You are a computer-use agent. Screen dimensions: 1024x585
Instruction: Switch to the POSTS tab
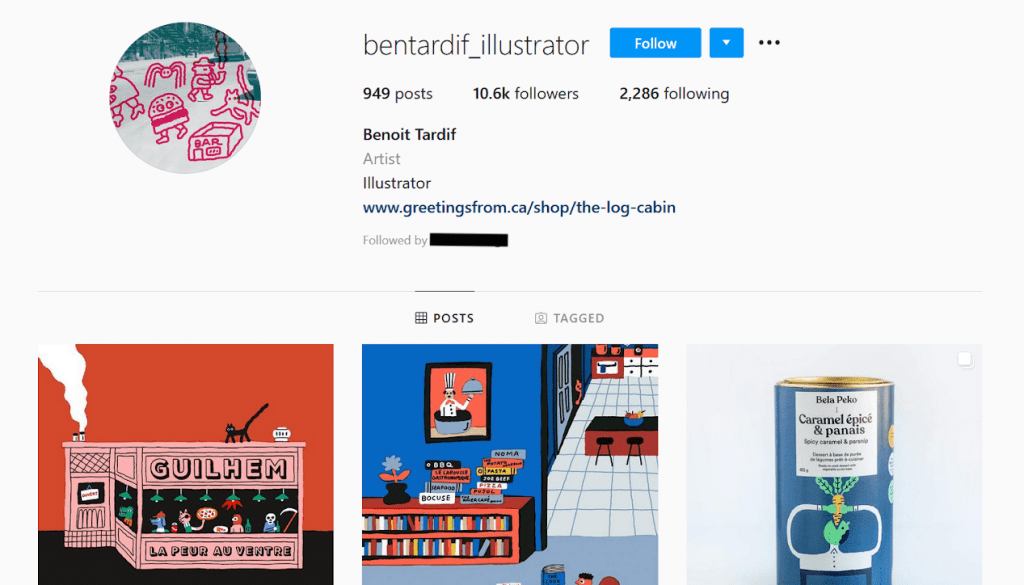[x=445, y=318]
